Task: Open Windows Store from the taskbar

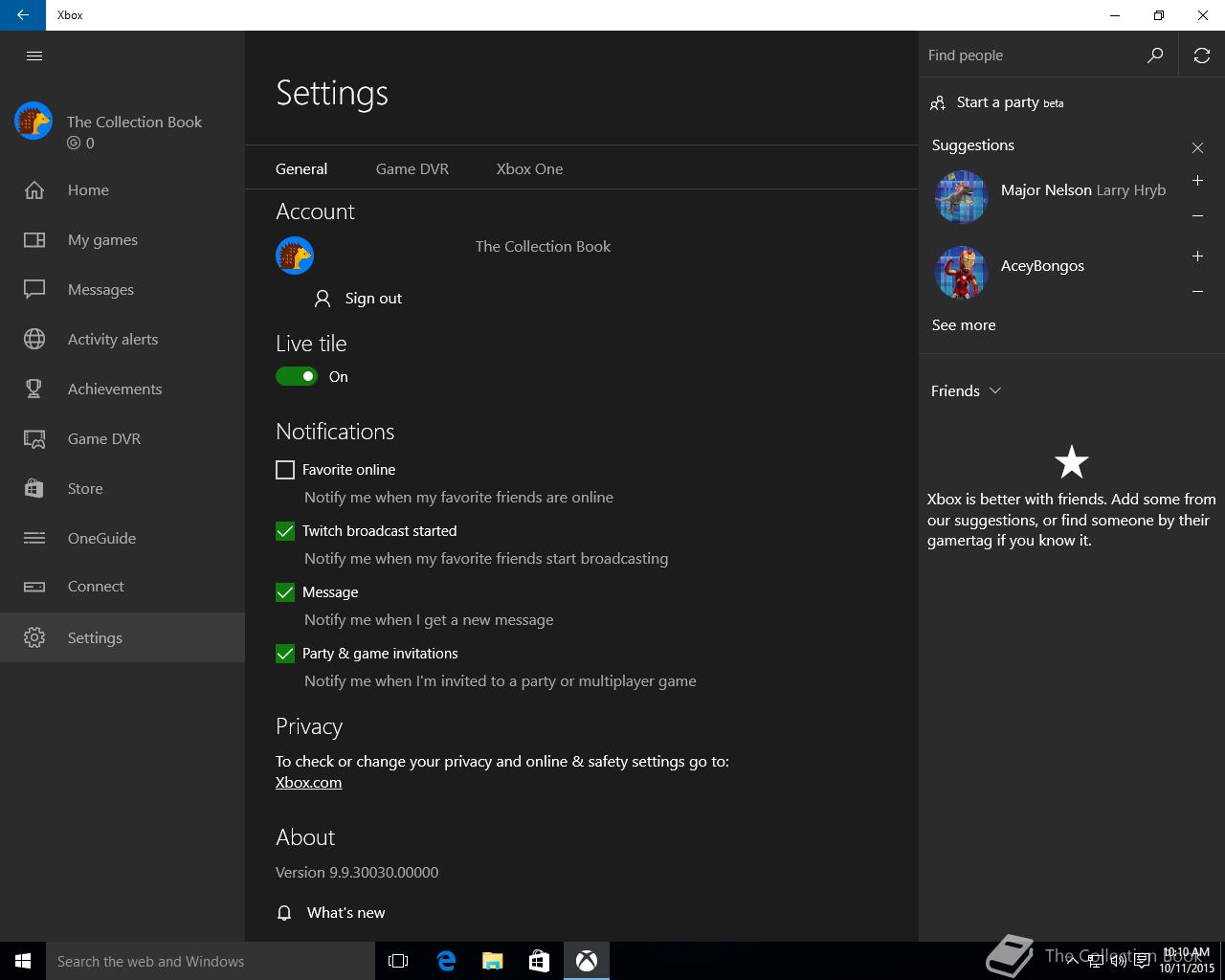Action: (x=539, y=961)
